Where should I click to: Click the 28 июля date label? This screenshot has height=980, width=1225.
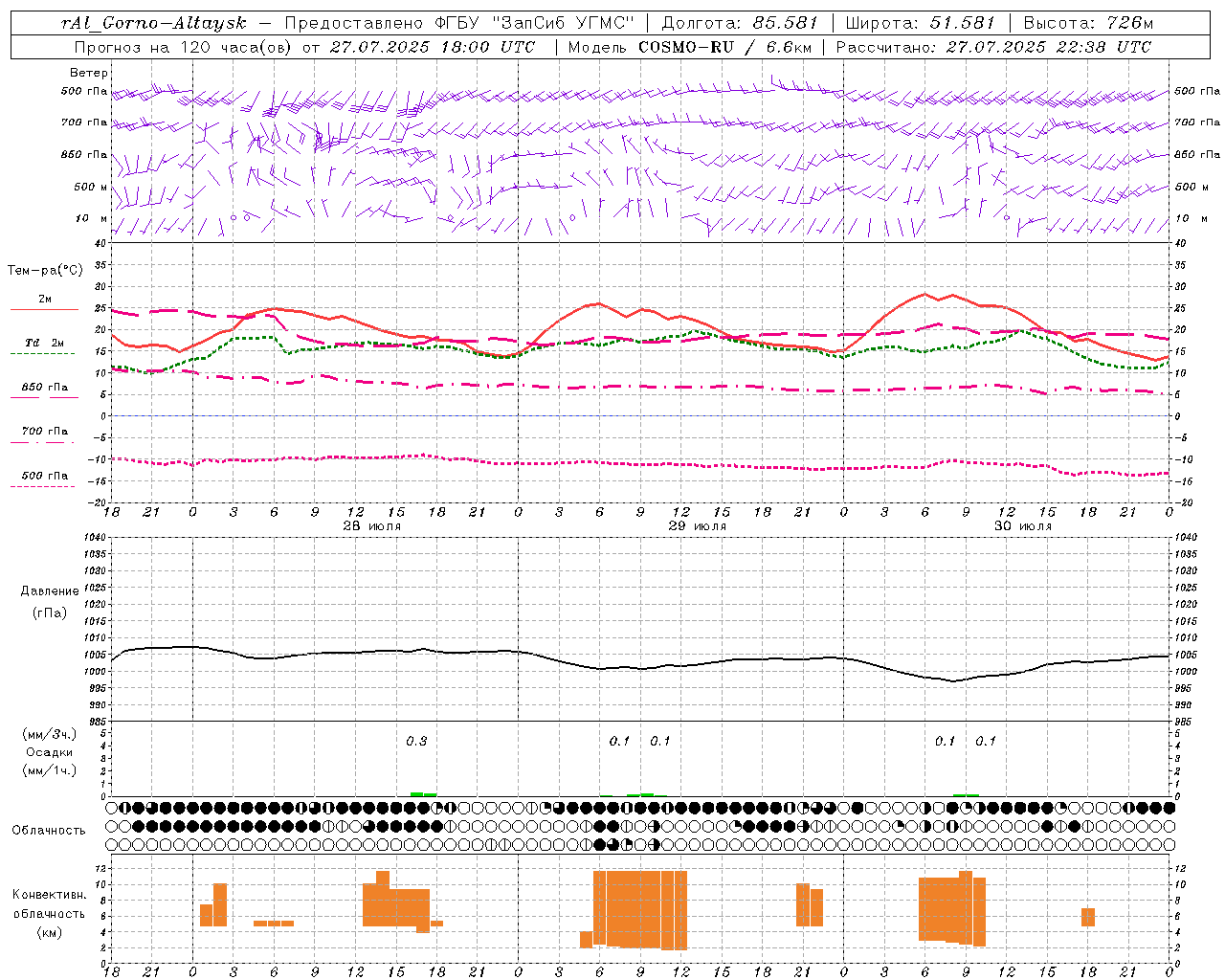(x=372, y=526)
